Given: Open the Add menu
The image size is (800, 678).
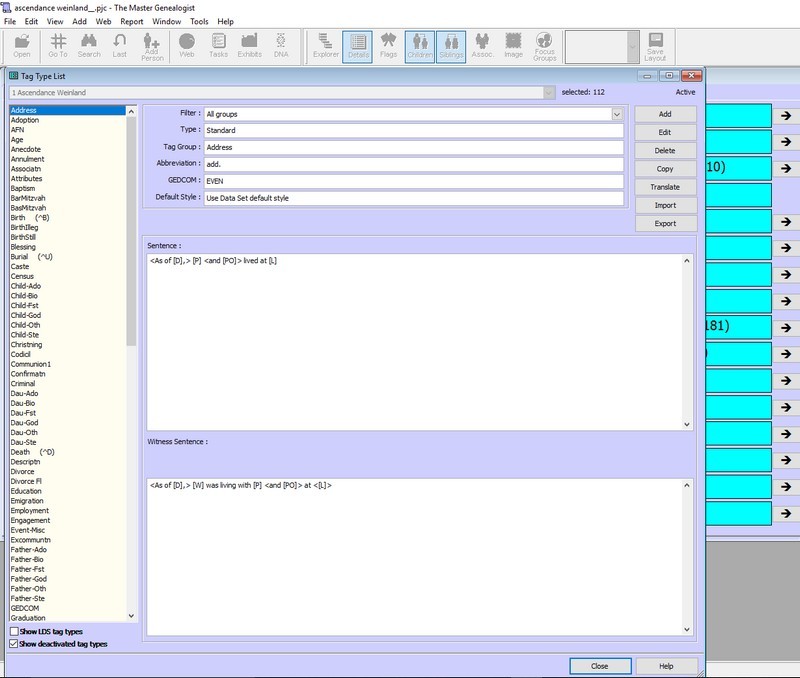Looking at the screenshot, I should point(79,21).
